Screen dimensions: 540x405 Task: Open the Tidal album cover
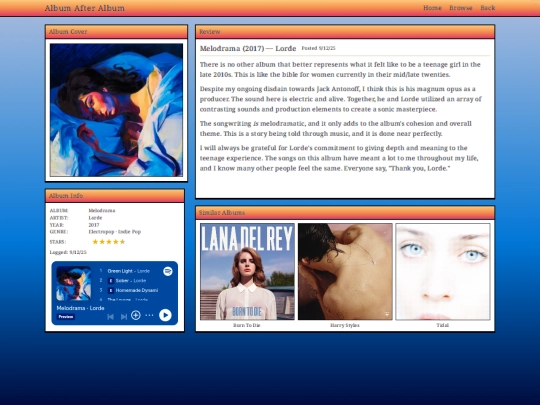pyautogui.click(x=443, y=272)
